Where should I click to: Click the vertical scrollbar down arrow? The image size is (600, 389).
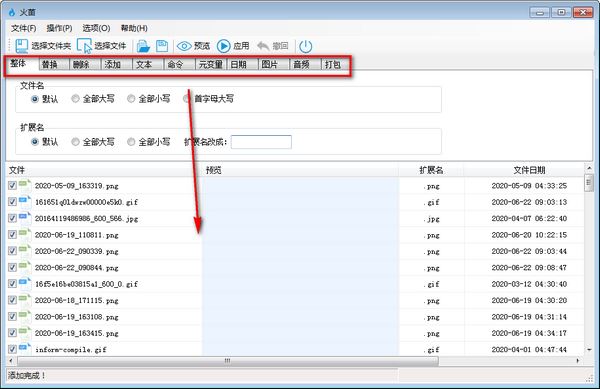(x=589, y=350)
